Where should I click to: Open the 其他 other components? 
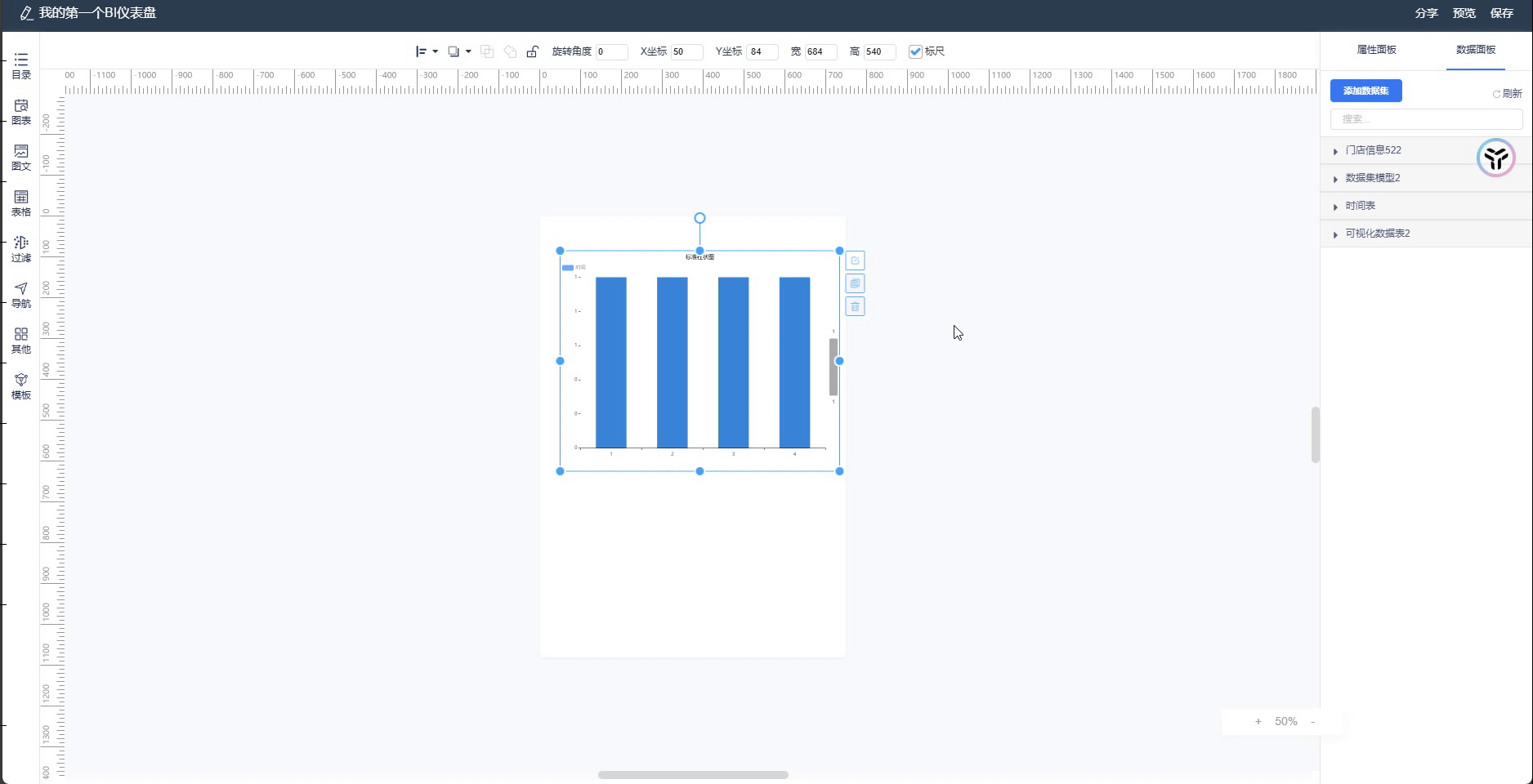pos(21,341)
